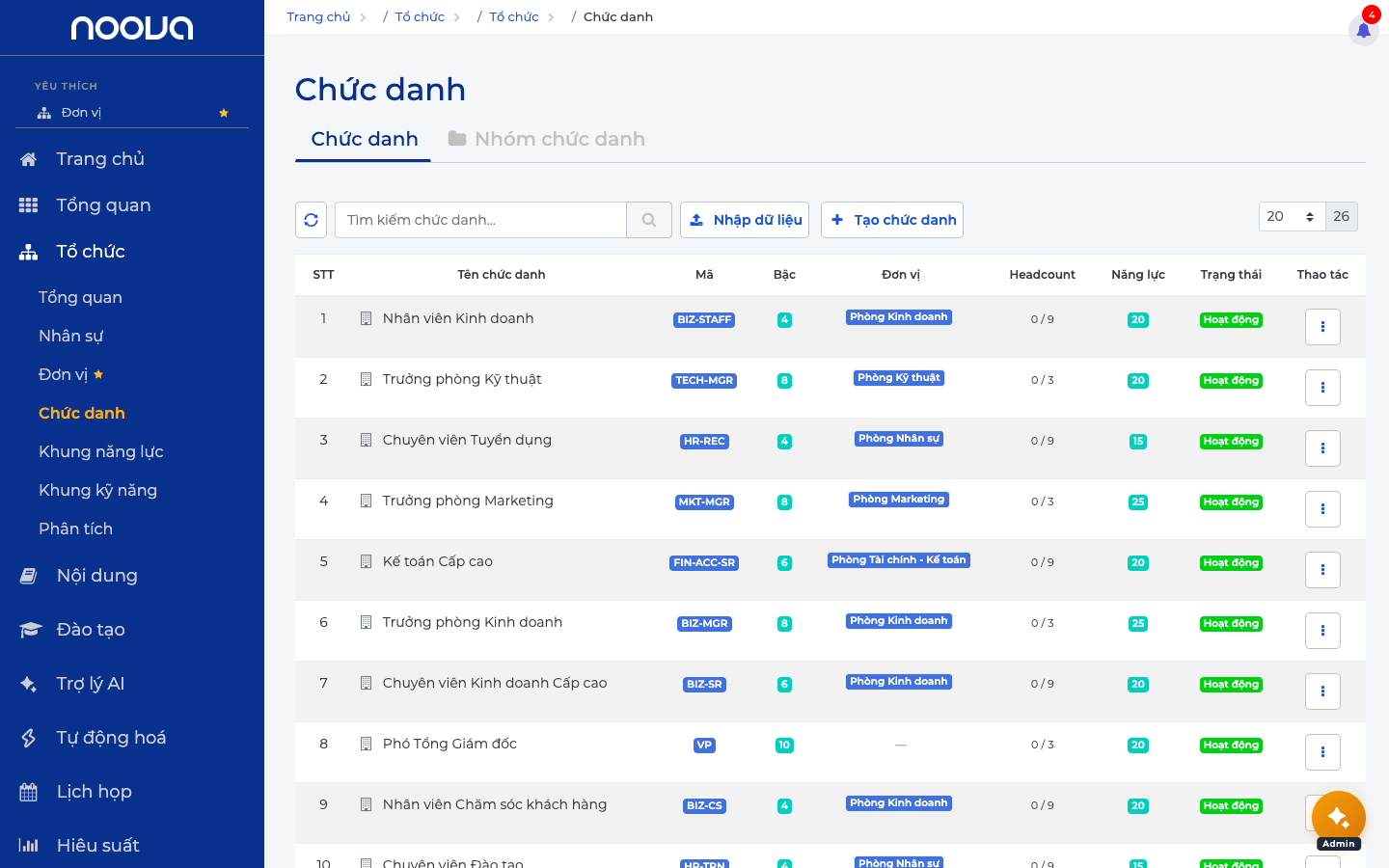This screenshot has height=868, width=1389.
Task: Click the BIZ-CS code badge
Action: (x=704, y=806)
